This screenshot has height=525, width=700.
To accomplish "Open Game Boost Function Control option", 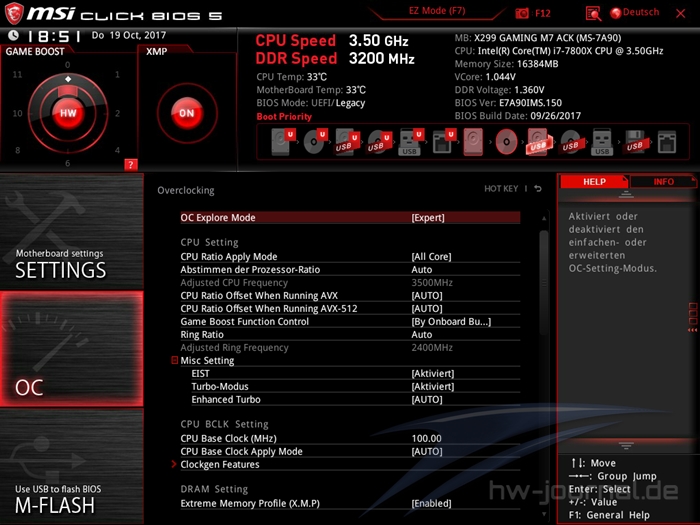I will (350, 321).
